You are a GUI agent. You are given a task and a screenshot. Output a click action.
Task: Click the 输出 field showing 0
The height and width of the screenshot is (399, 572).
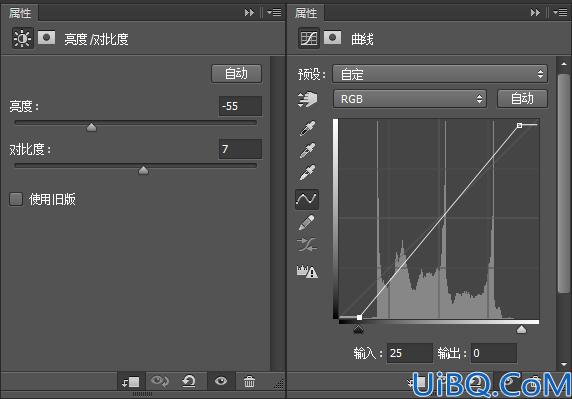[494, 353]
